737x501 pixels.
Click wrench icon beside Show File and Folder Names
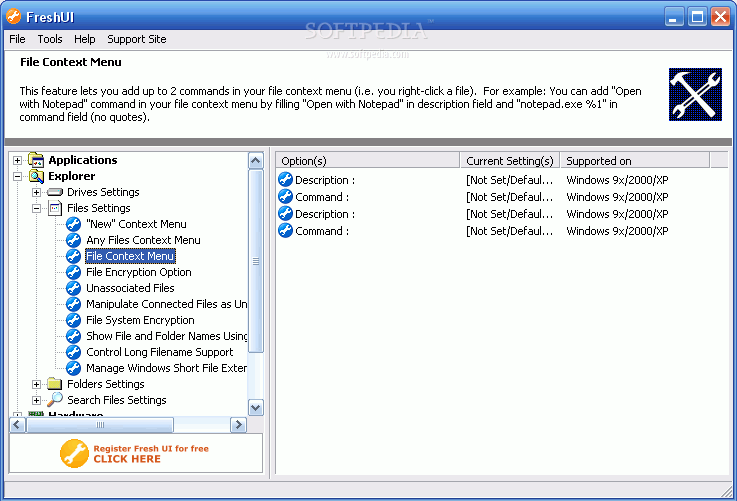[x=73, y=336]
